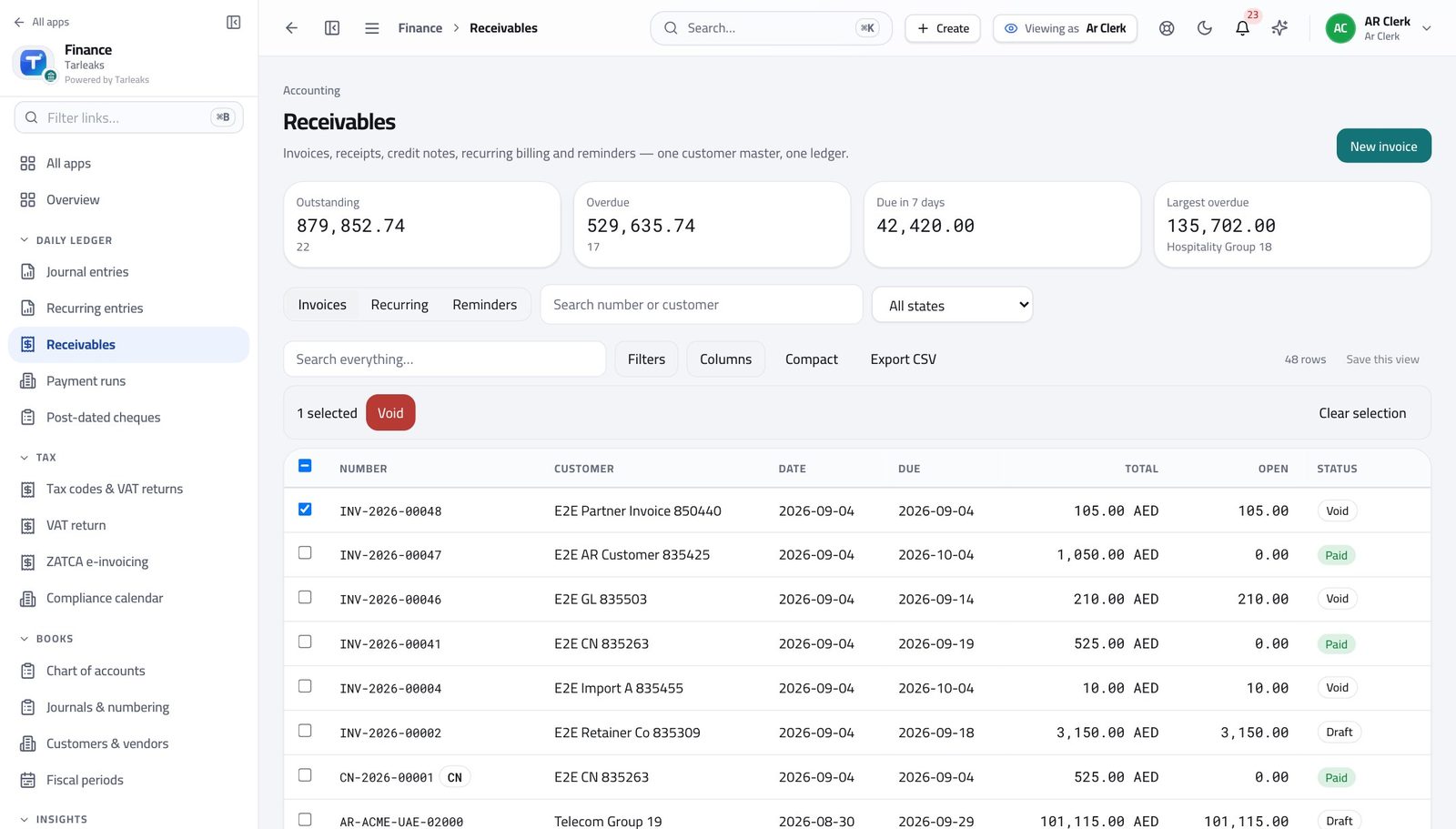Click the Create button
This screenshot has width=1456, height=829.
pos(943,28)
